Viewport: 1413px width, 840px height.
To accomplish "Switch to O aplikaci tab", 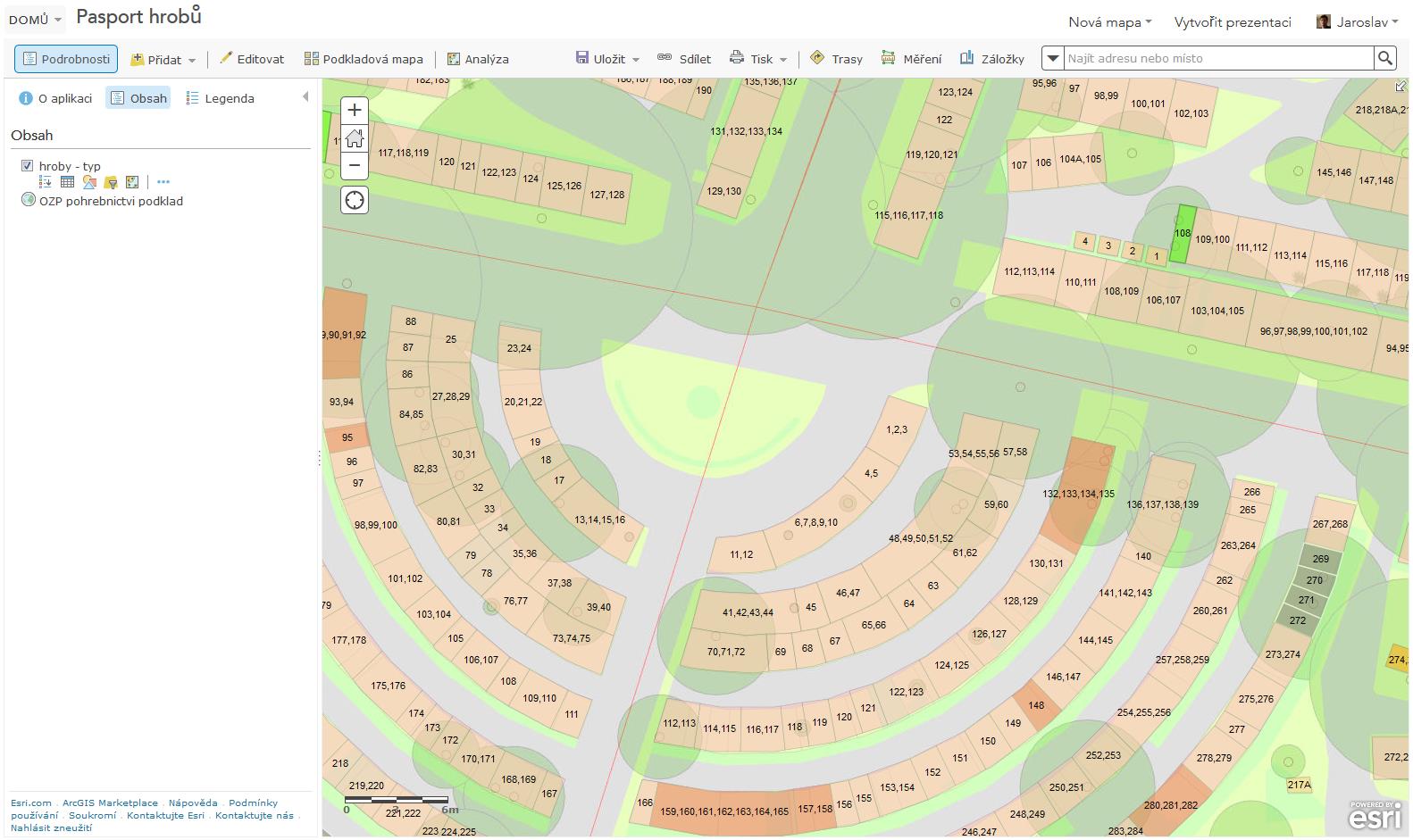I will click(x=55, y=98).
